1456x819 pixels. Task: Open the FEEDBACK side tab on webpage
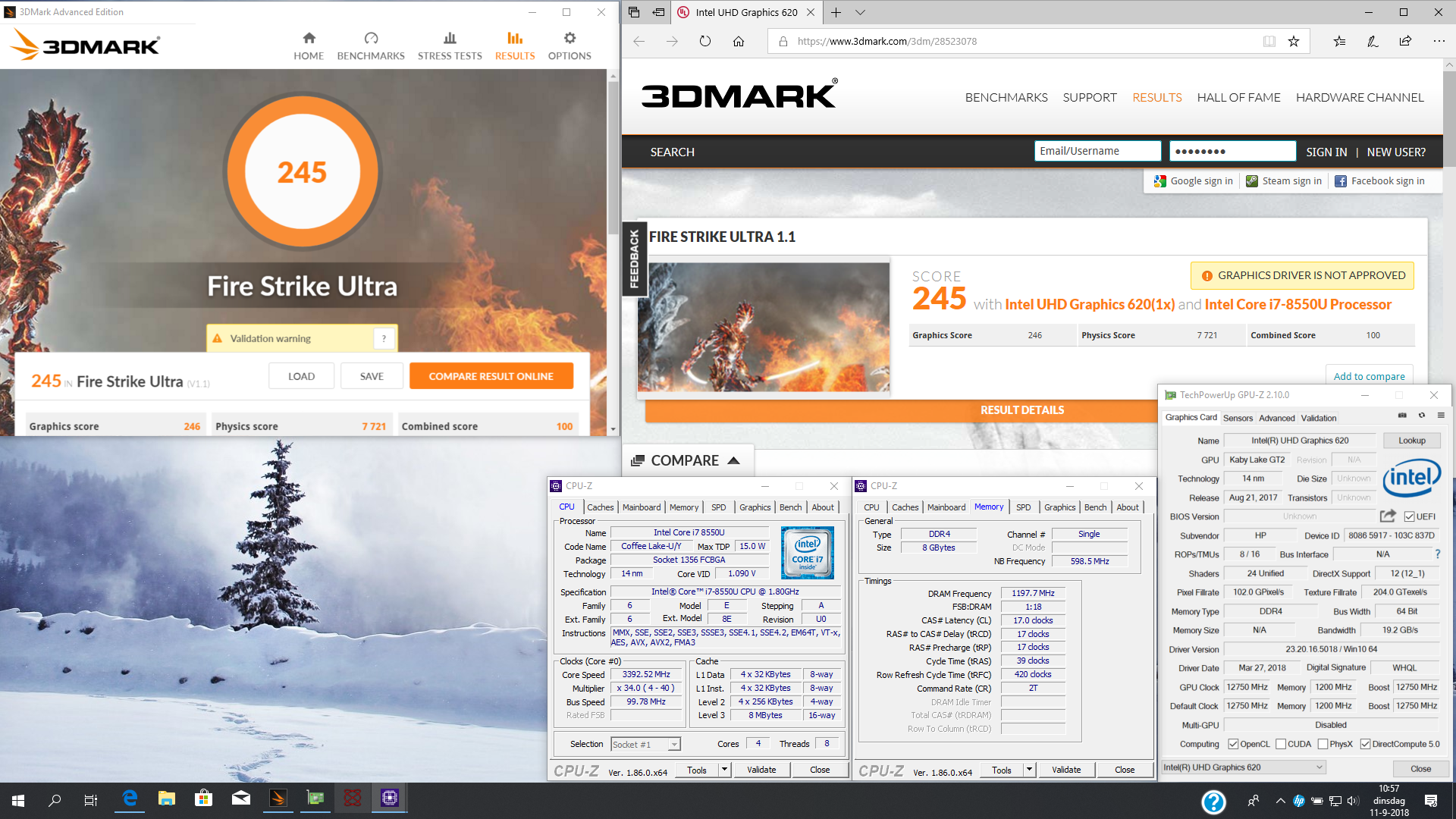(634, 259)
